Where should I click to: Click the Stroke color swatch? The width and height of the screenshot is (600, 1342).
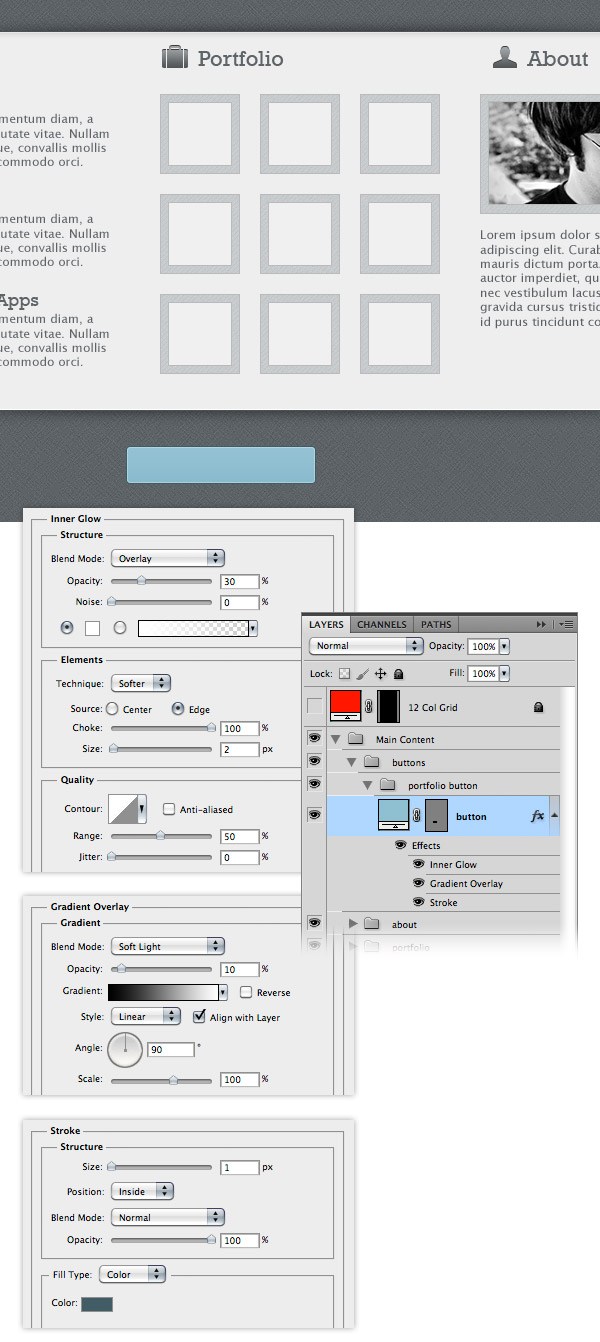pos(97,1304)
